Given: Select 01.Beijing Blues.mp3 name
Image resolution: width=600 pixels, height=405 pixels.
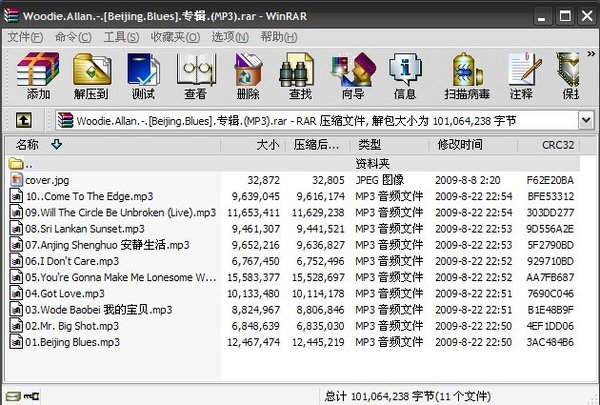Looking at the screenshot, I should click(72, 343).
